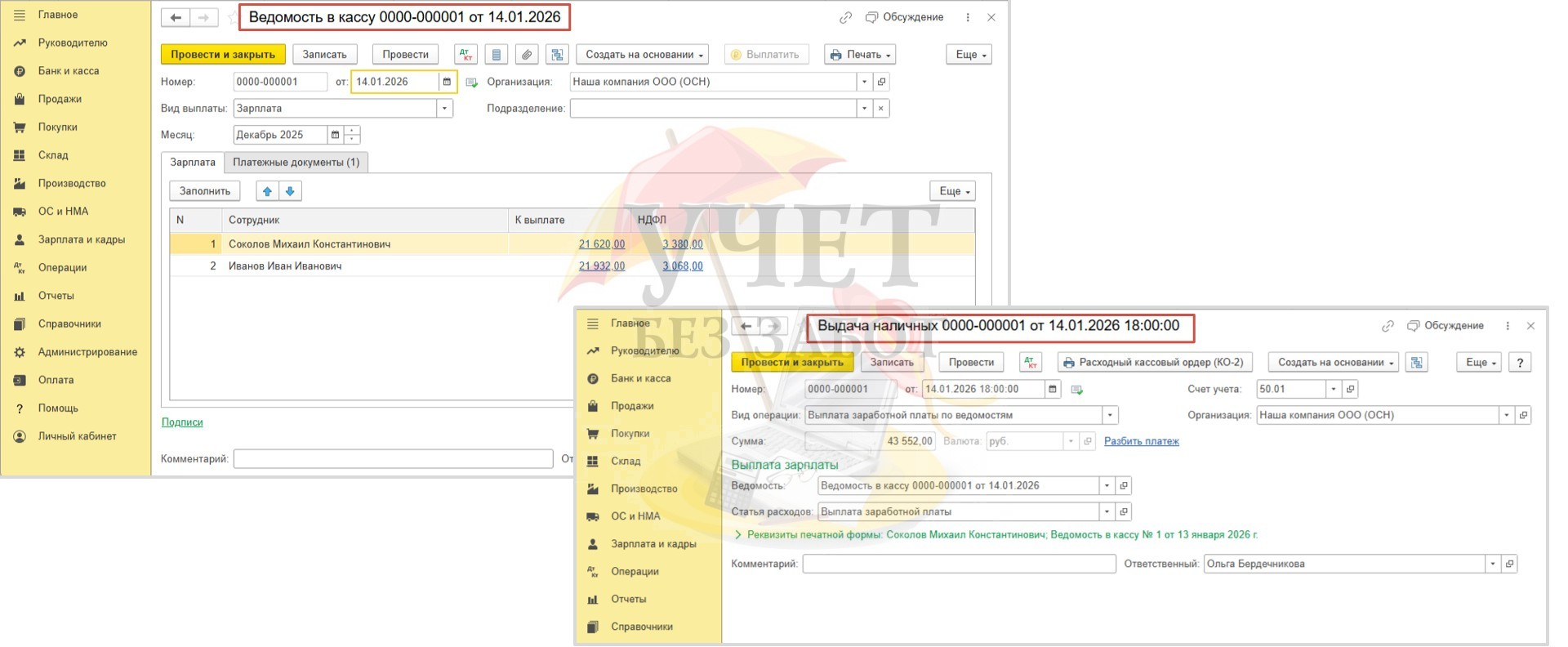Move row down in Зарплата table
The image size is (1568, 647).
pos(290,191)
